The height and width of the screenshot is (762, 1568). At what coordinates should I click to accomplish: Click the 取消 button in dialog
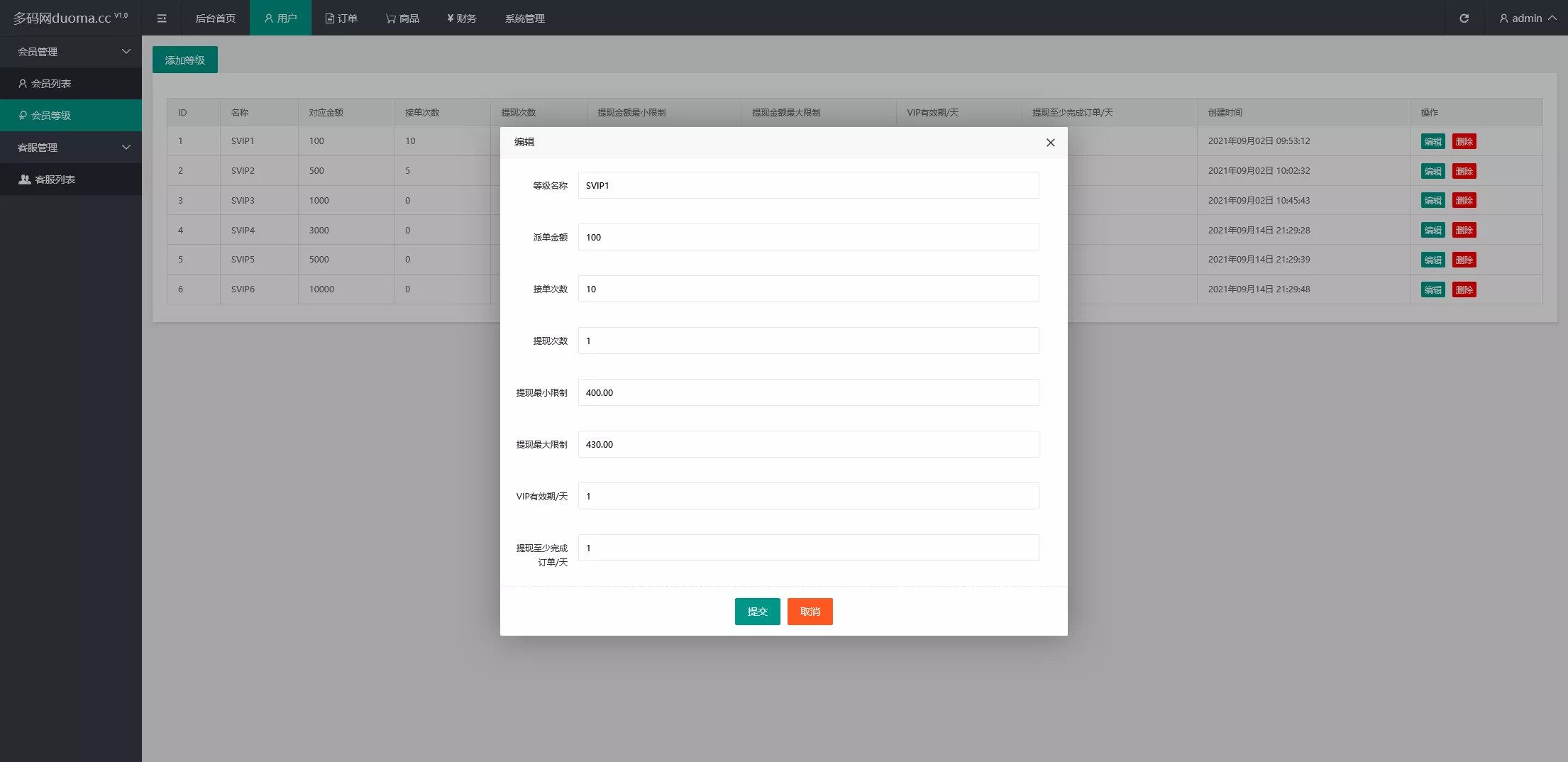pyautogui.click(x=810, y=612)
